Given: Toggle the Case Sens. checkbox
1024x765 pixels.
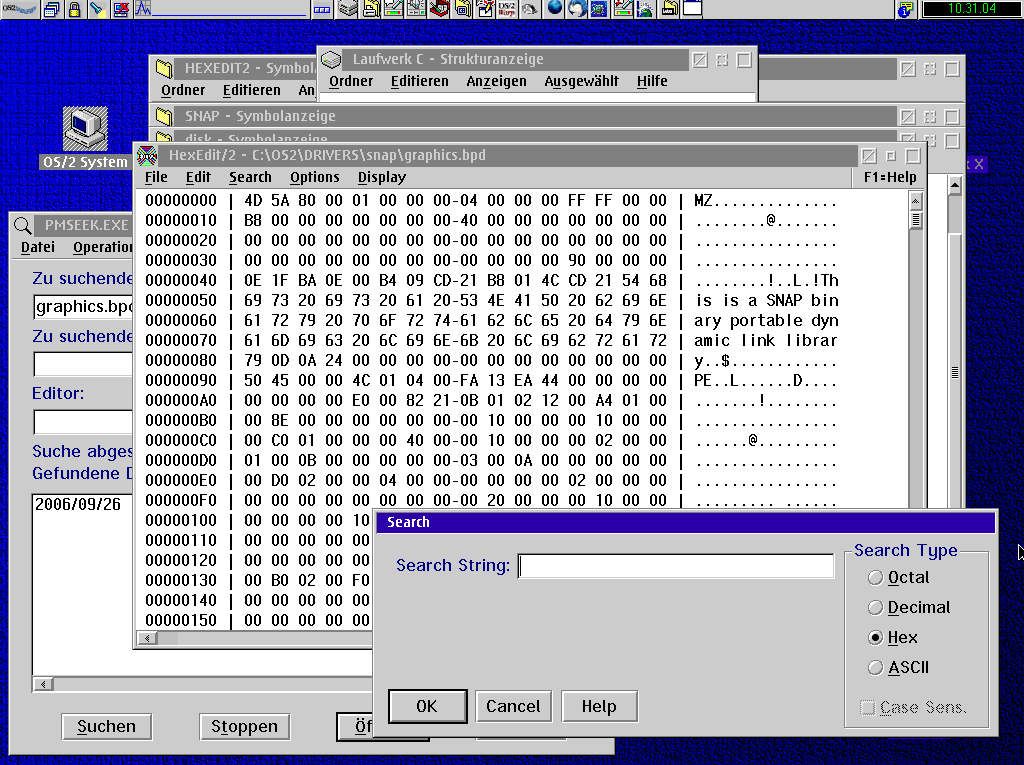Looking at the screenshot, I should pyautogui.click(x=913, y=708).
